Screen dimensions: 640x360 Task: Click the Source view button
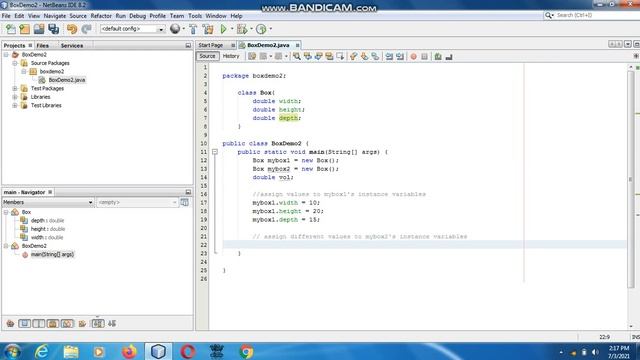(x=207, y=56)
